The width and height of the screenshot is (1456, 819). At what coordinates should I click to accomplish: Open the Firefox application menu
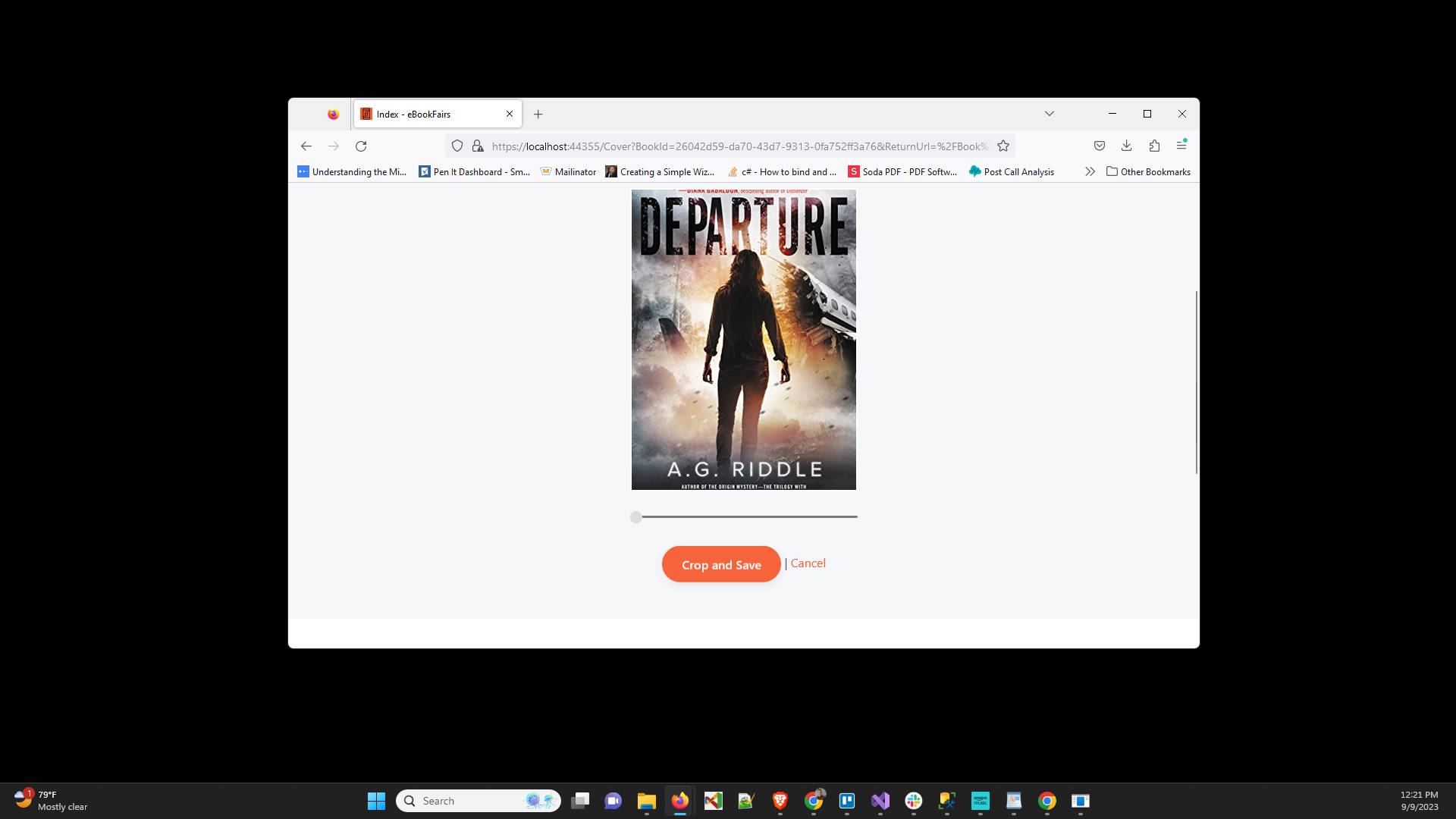(1181, 146)
